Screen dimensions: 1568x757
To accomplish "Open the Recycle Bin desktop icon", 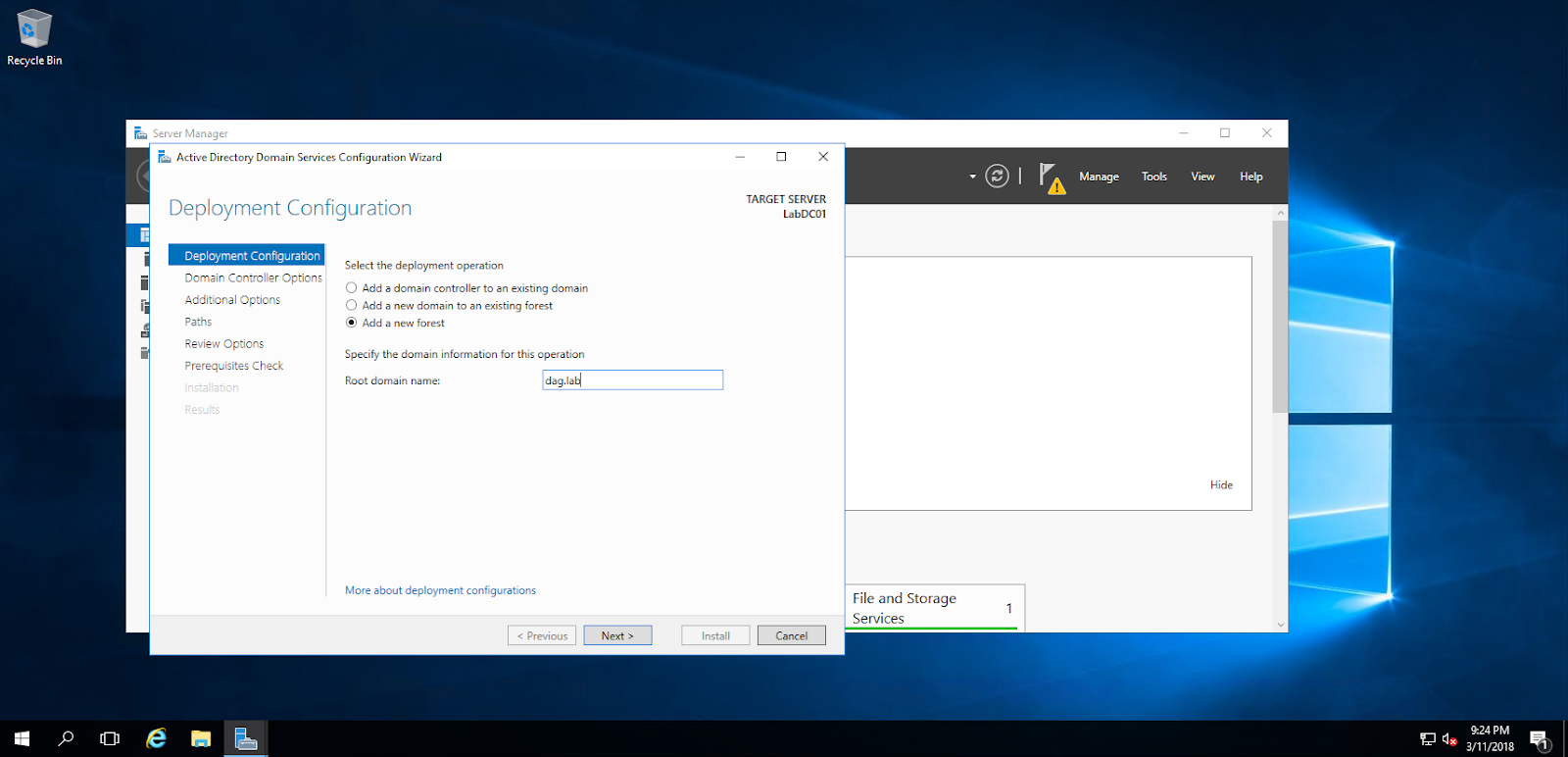I will click(34, 37).
